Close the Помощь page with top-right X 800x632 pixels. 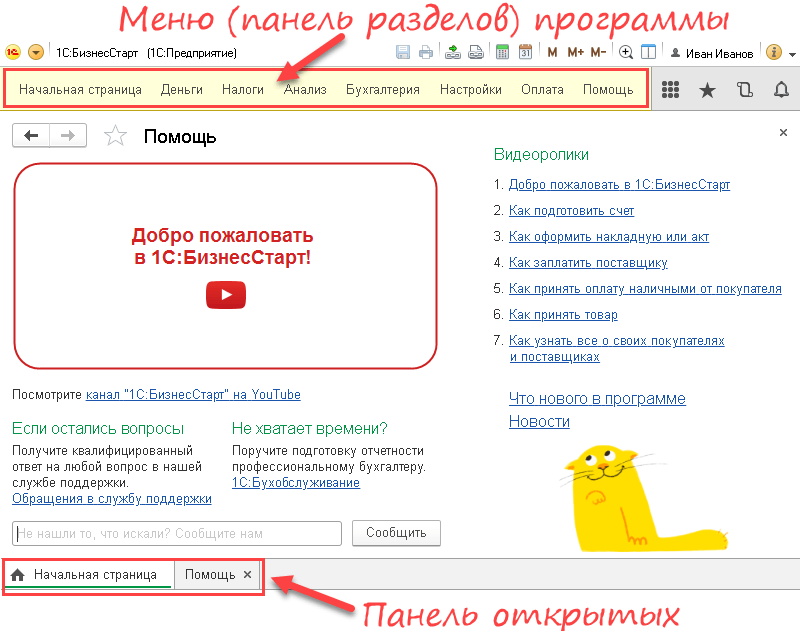(x=783, y=133)
